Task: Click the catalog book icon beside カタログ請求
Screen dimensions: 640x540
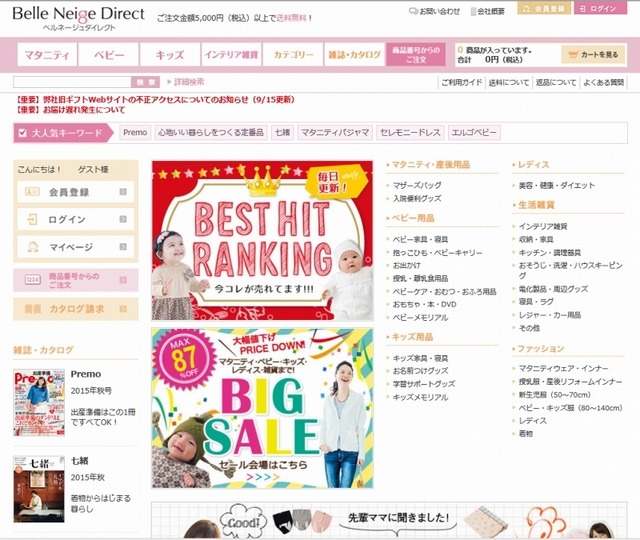Action: (x=33, y=309)
